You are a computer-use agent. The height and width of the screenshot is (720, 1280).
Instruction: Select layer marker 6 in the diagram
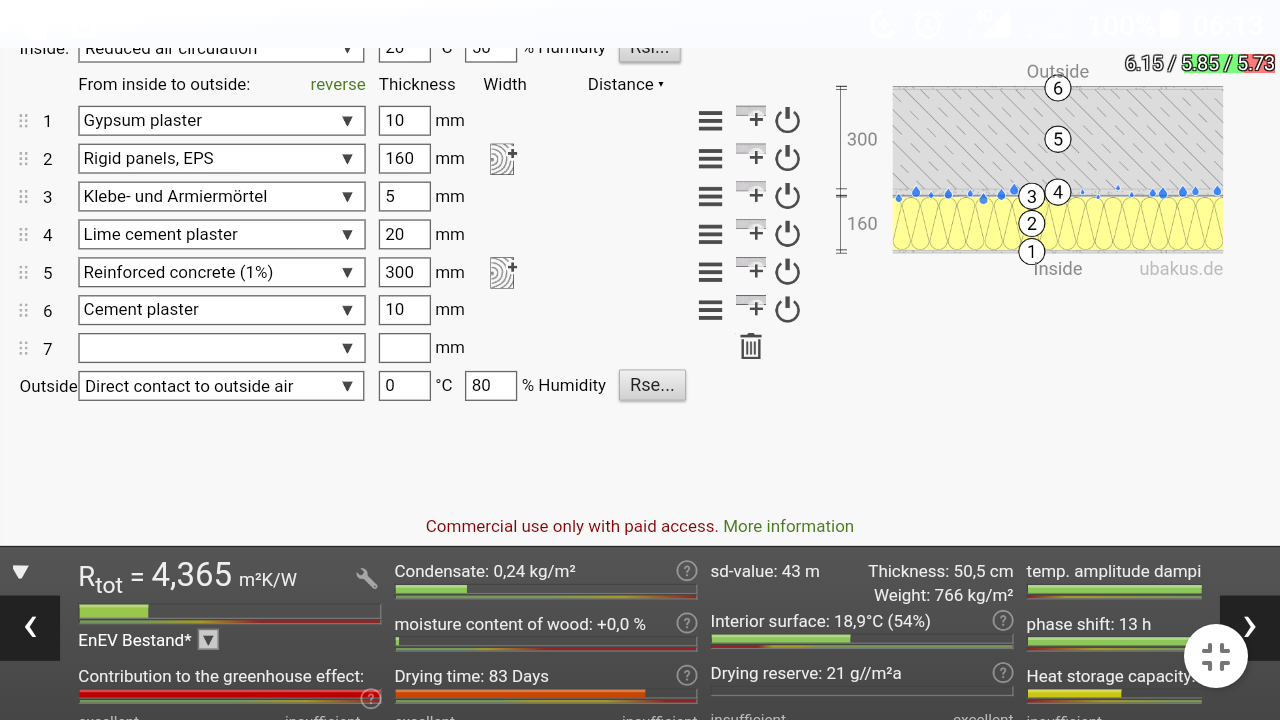tap(1058, 88)
